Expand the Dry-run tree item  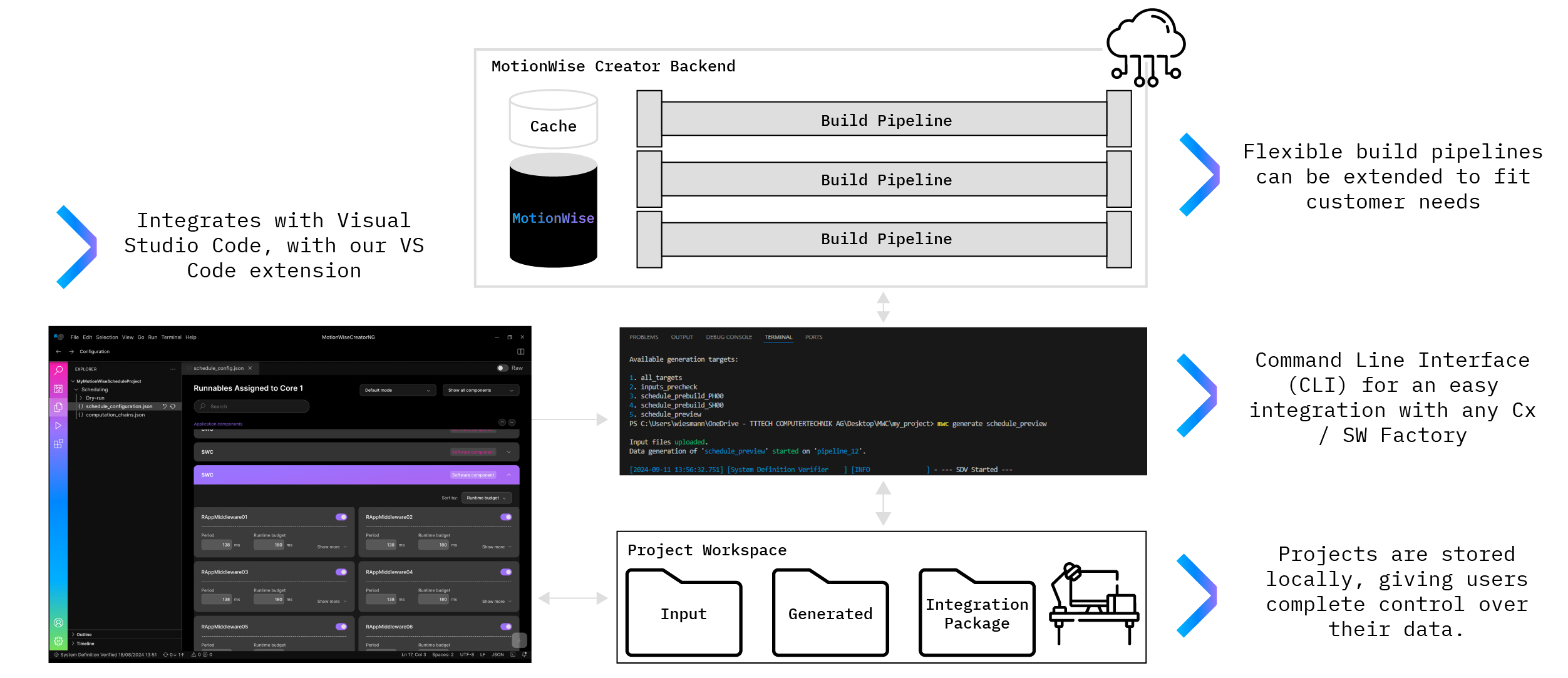(96, 398)
